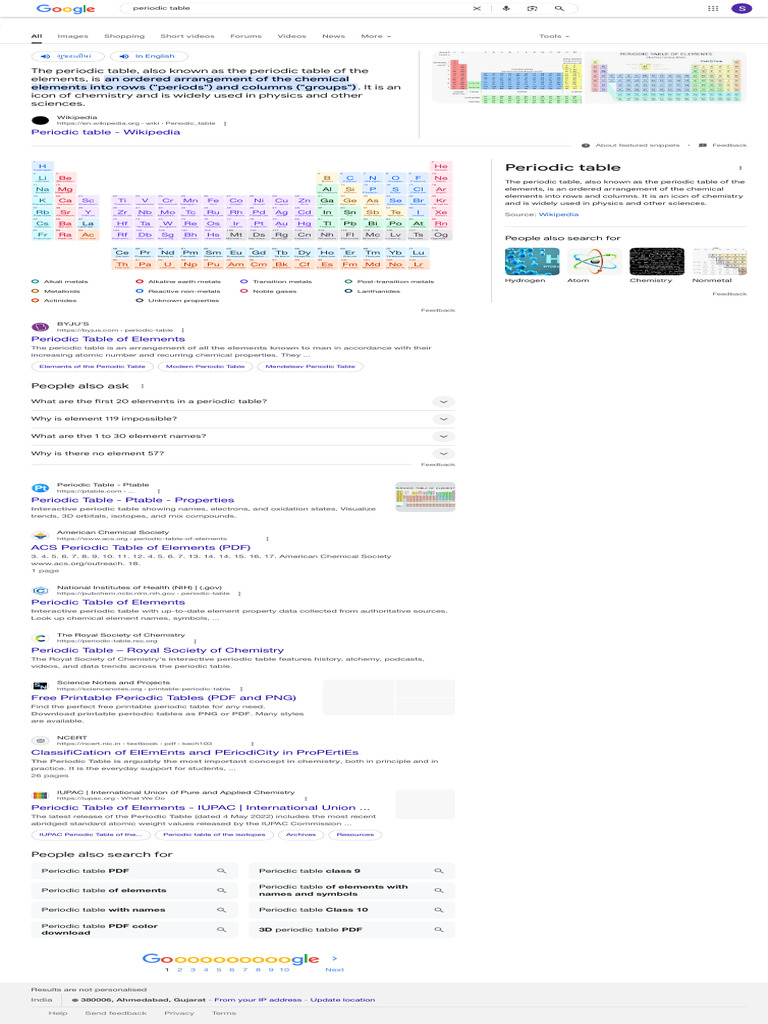This screenshot has height=1024, width=768.
Task: Open Periodic Table – Royal Society of Chemistry
Action: tap(157, 650)
